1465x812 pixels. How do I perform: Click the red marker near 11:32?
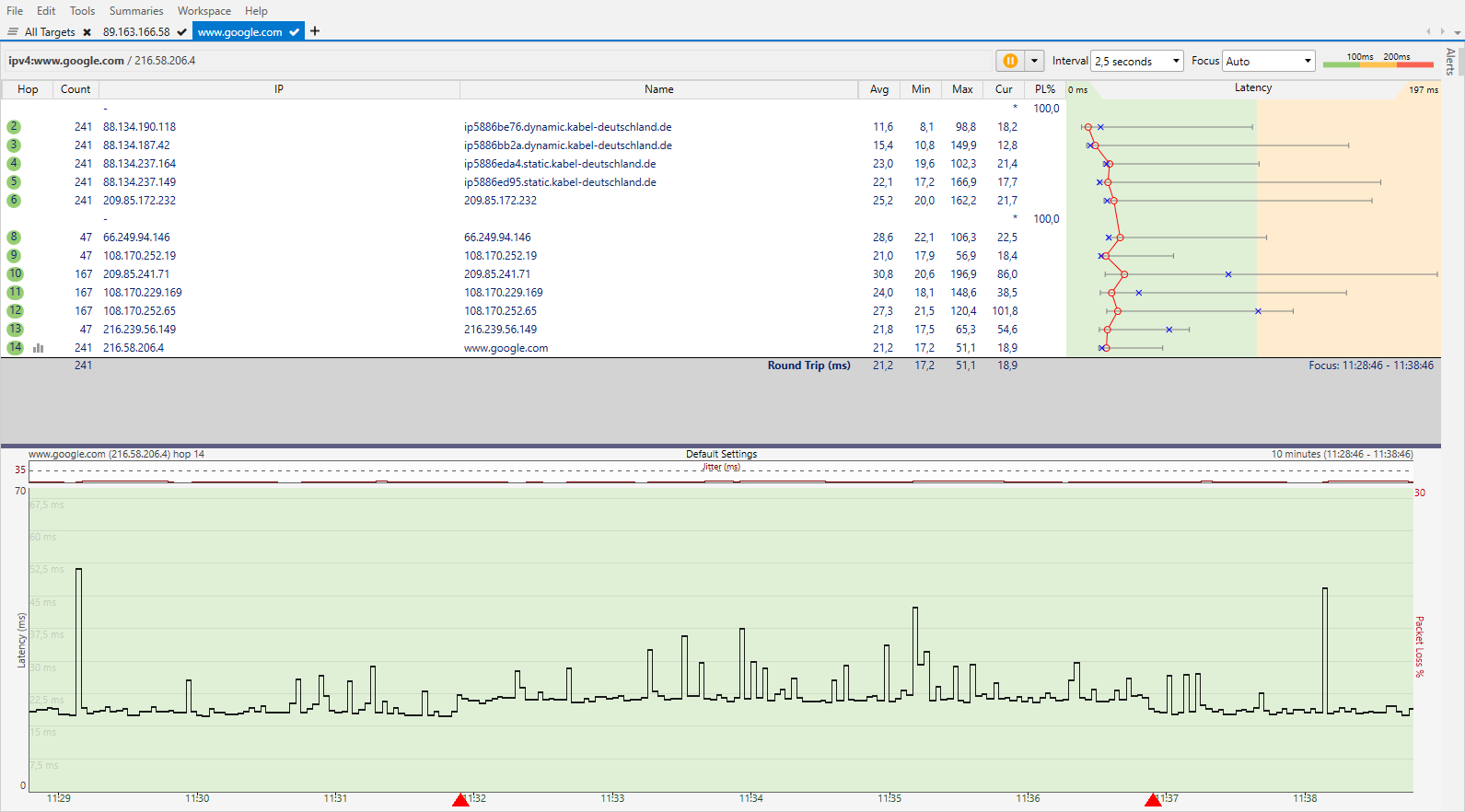460,800
